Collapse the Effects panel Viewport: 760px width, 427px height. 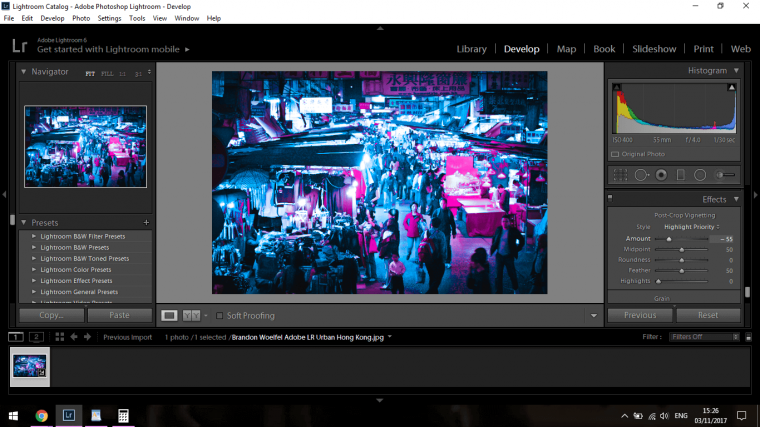pos(736,199)
